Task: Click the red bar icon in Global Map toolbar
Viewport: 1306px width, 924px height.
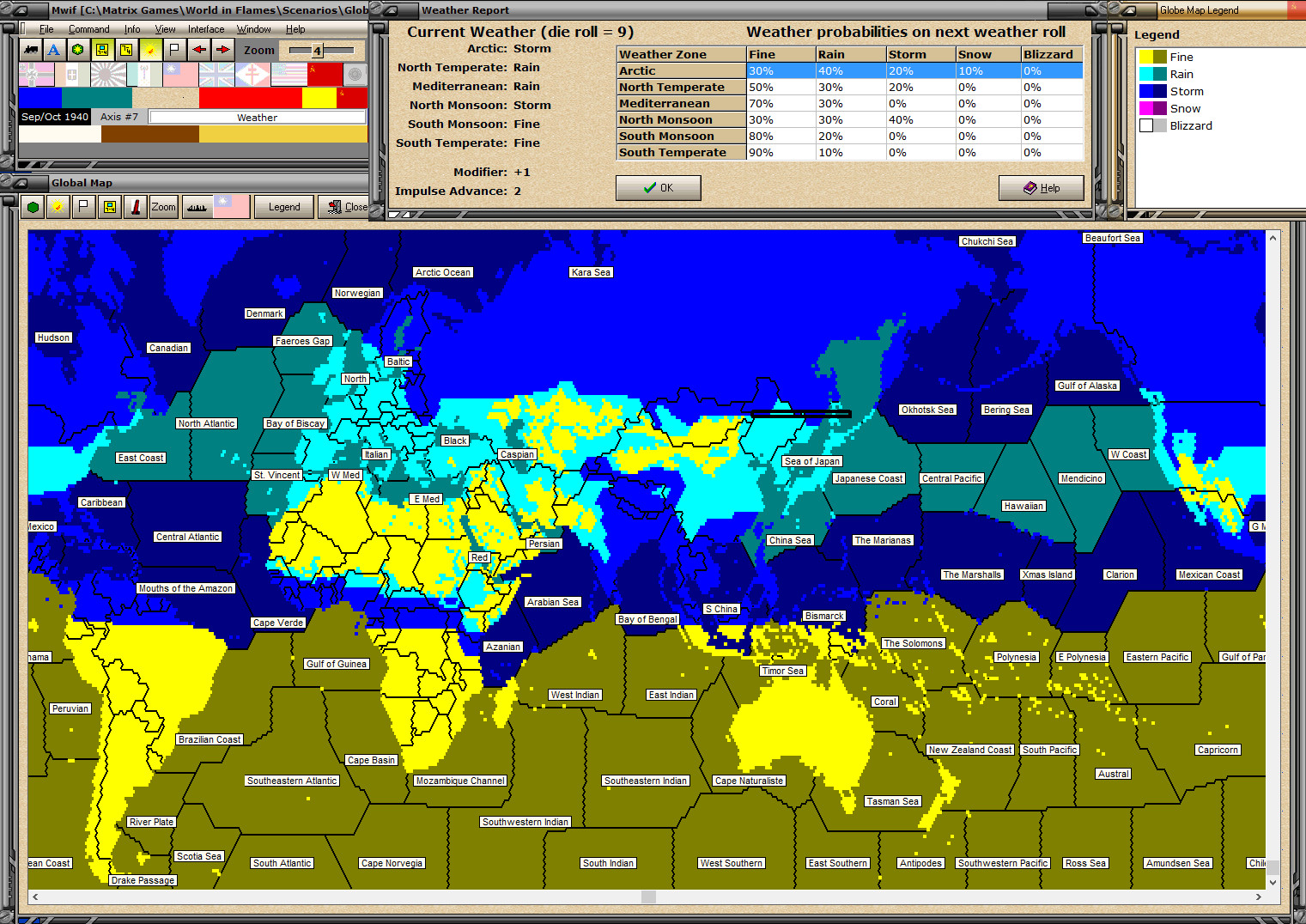Action: coord(135,207)
